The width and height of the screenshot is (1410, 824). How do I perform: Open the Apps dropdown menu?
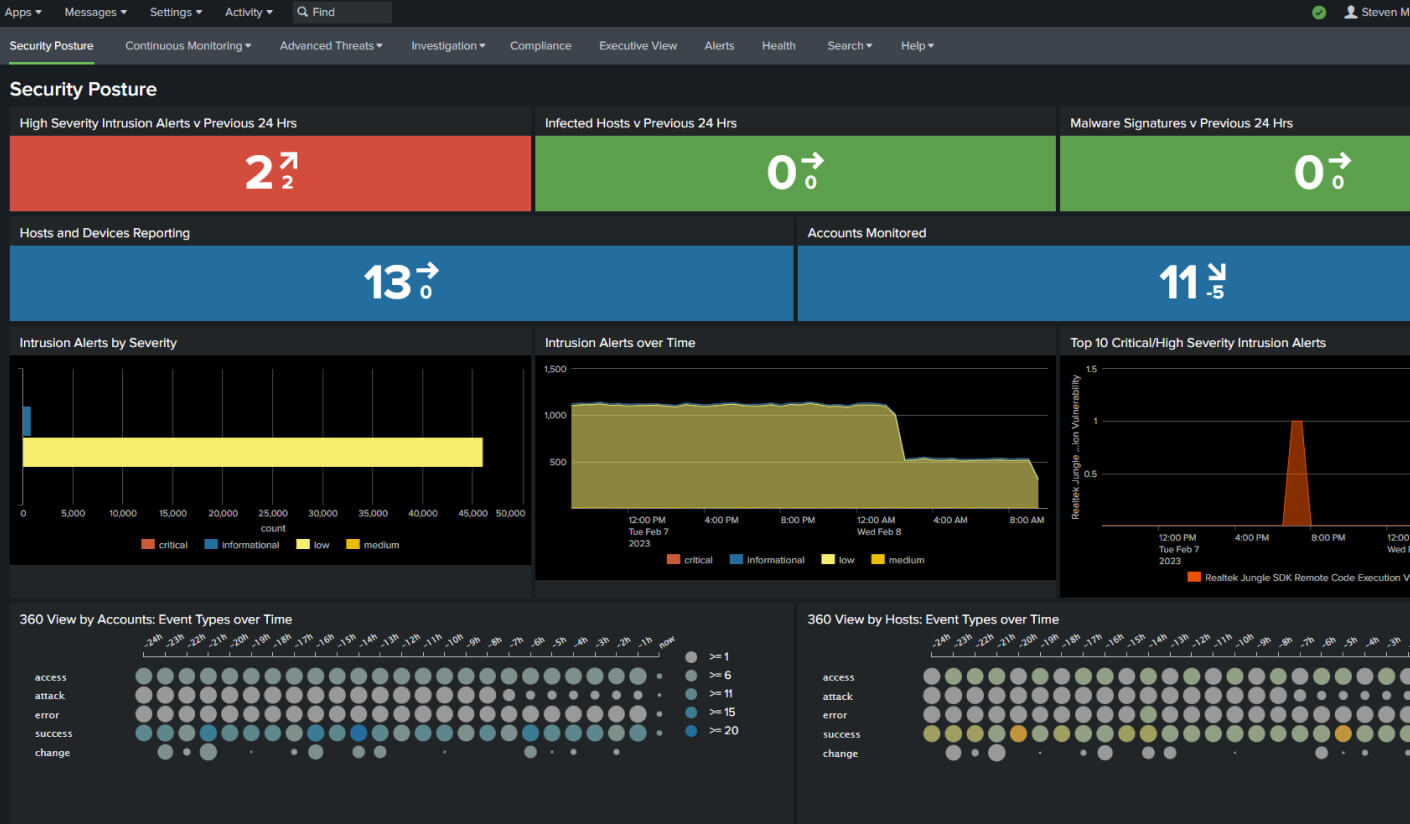(x=23, y=13)
